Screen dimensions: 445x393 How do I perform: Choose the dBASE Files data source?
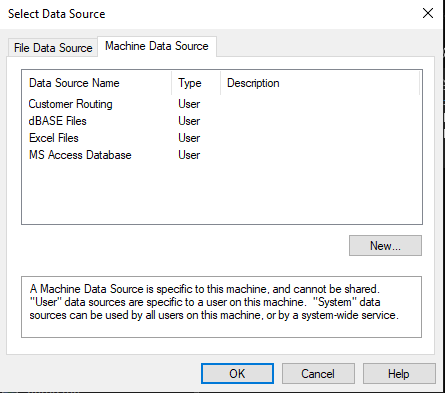[57, 121]
